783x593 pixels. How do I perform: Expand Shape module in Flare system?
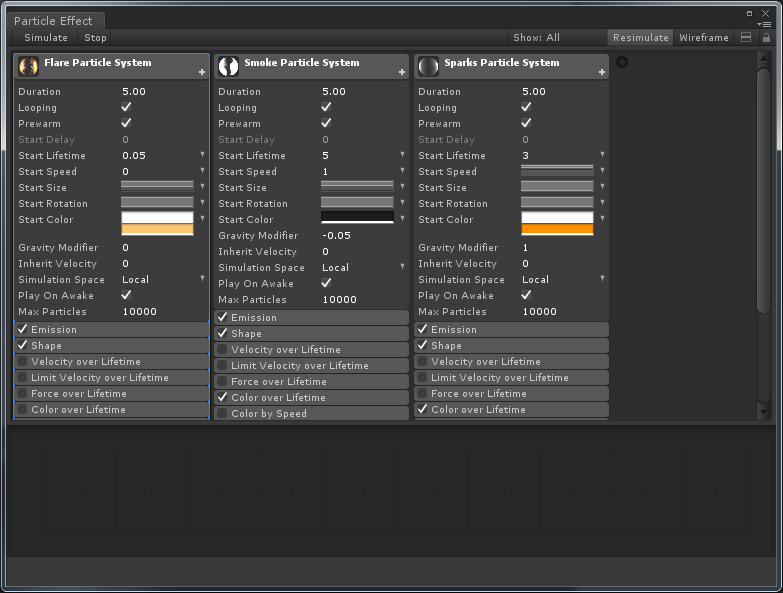tap(111, 345)
